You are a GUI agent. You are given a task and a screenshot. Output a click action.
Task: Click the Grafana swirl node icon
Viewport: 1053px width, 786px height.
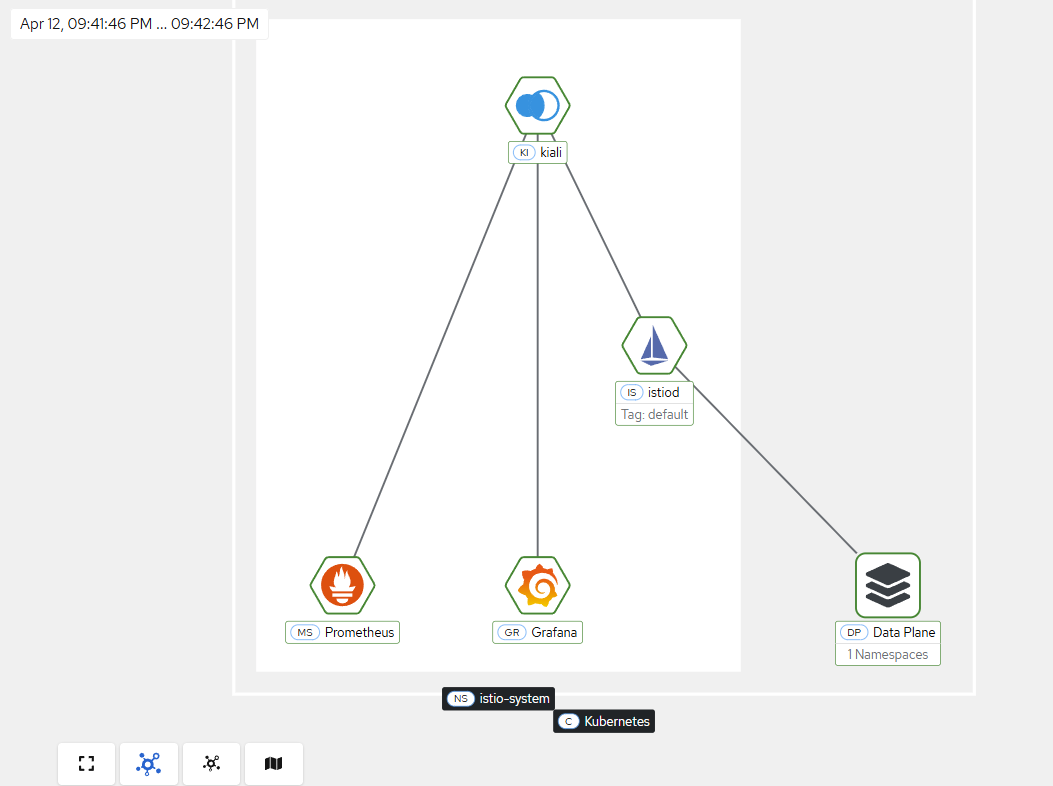pos(537,585)
